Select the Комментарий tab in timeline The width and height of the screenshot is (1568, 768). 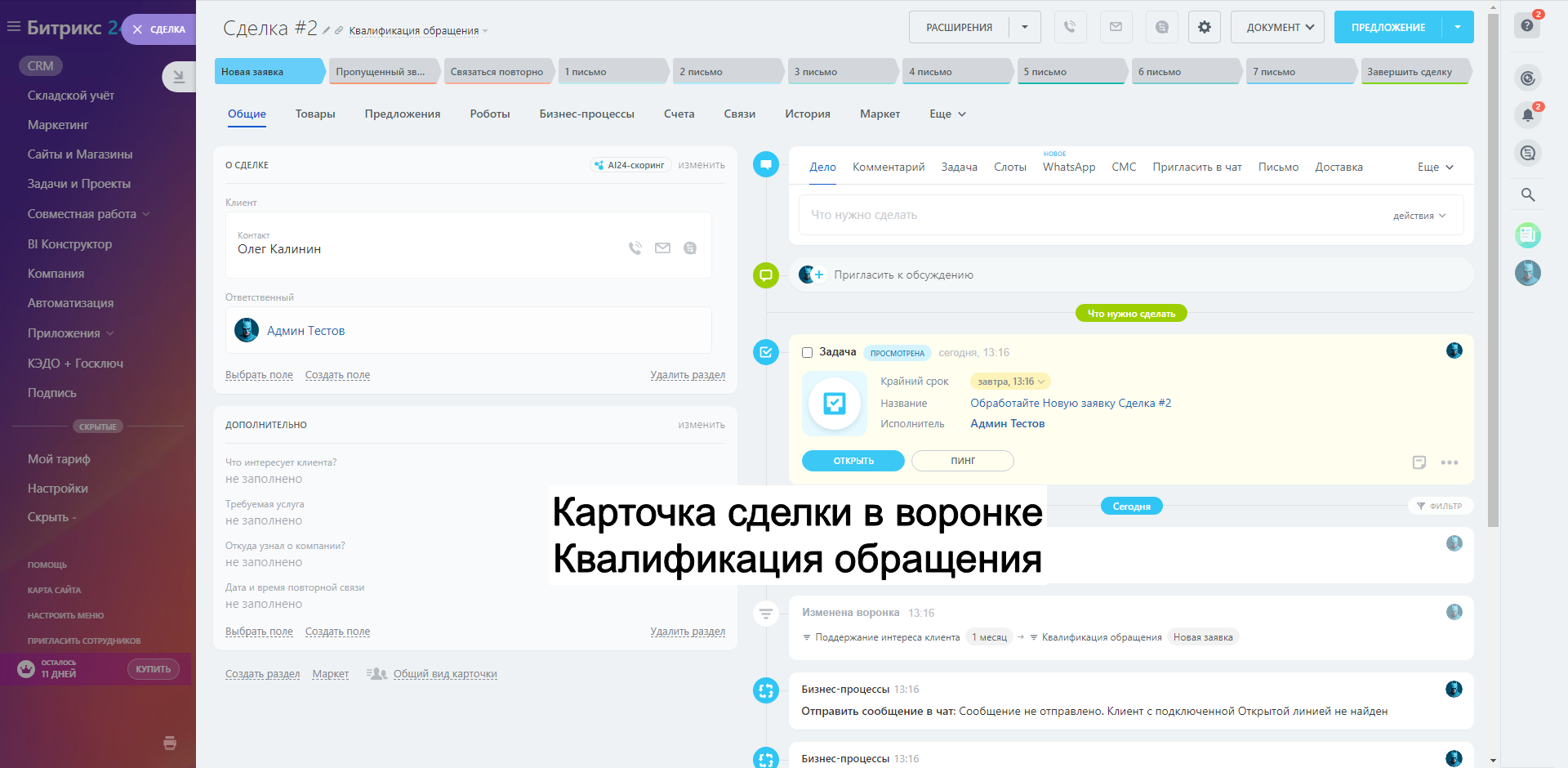click(888, 167)
